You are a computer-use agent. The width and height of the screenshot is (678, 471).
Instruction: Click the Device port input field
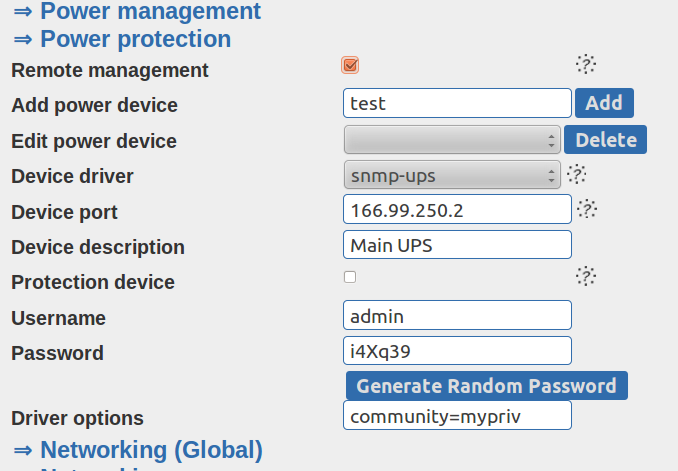(x=457, y=210)
